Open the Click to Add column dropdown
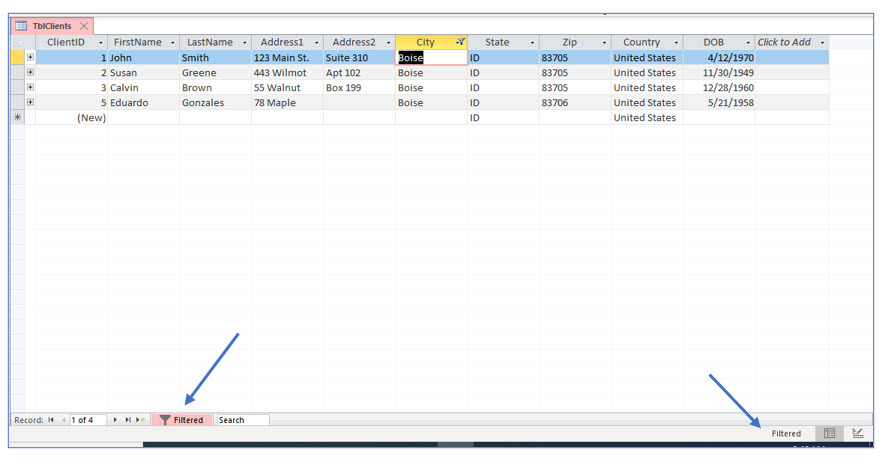The image size is (884, 460). (x=823, y=43)
